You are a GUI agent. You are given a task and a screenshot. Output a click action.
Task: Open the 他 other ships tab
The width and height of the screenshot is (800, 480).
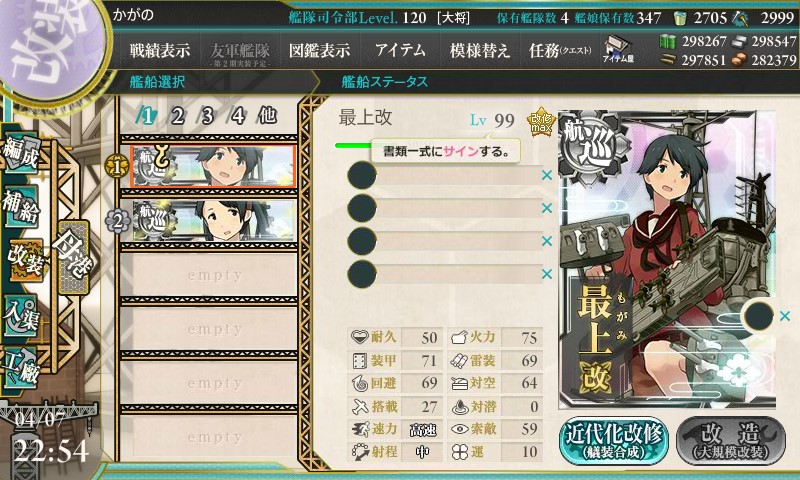267,116
